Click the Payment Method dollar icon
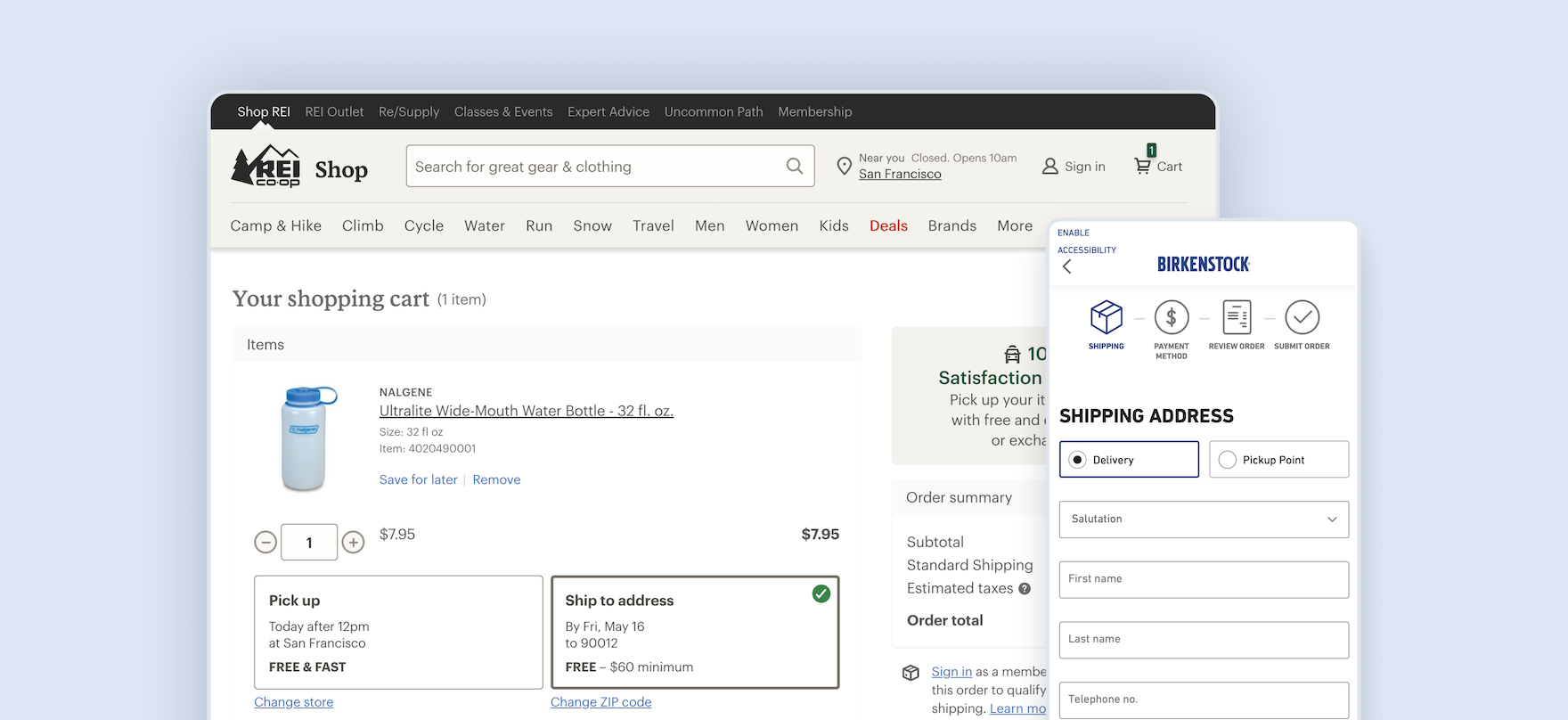Image resolution: width=1568 pixels, height=720 pixels. coord(1172,317)
